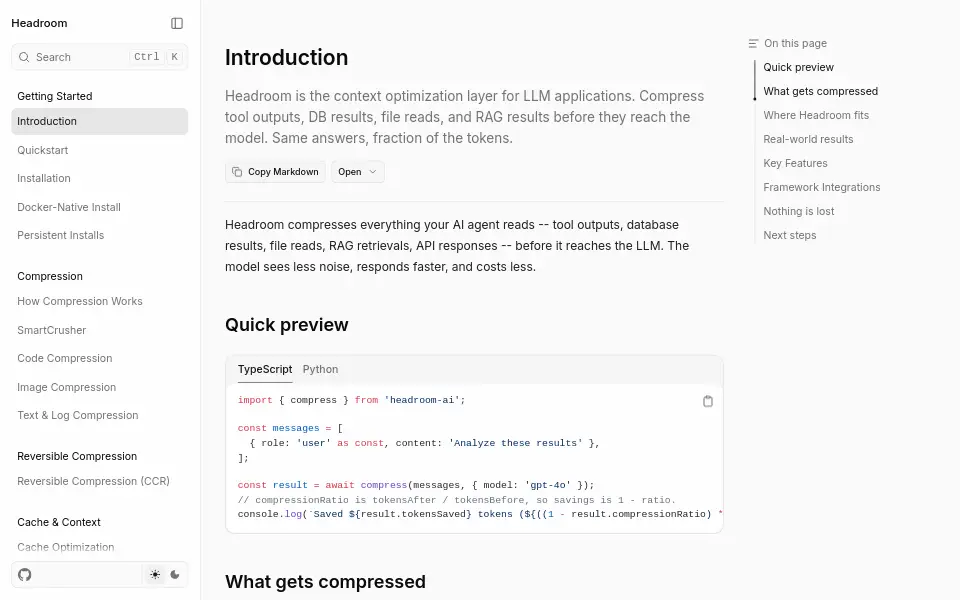Image resolution: width=960 pixels, height=600 pixels.
Task: Focus the Search docs field
Action: coord(100,57)
